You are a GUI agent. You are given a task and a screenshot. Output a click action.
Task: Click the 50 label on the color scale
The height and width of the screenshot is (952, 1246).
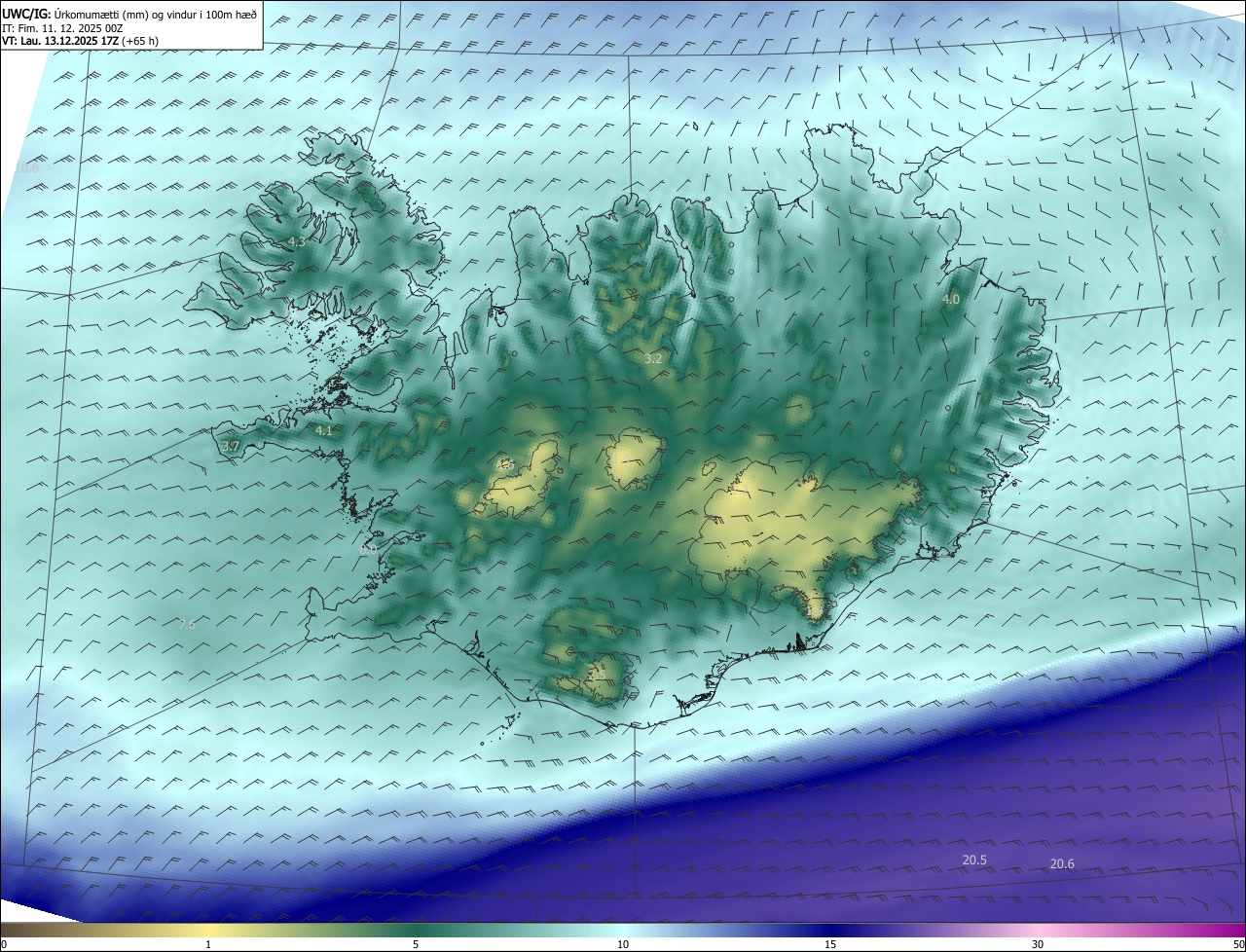(1238, 944)
